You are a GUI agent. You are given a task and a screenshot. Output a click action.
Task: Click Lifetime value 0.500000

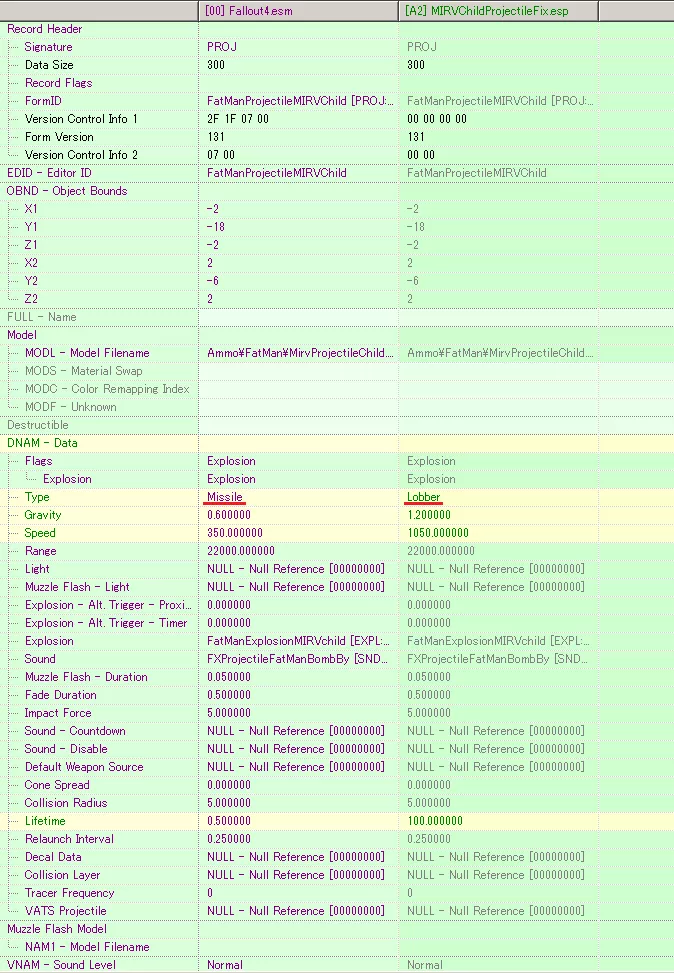[x=229, y=821]
